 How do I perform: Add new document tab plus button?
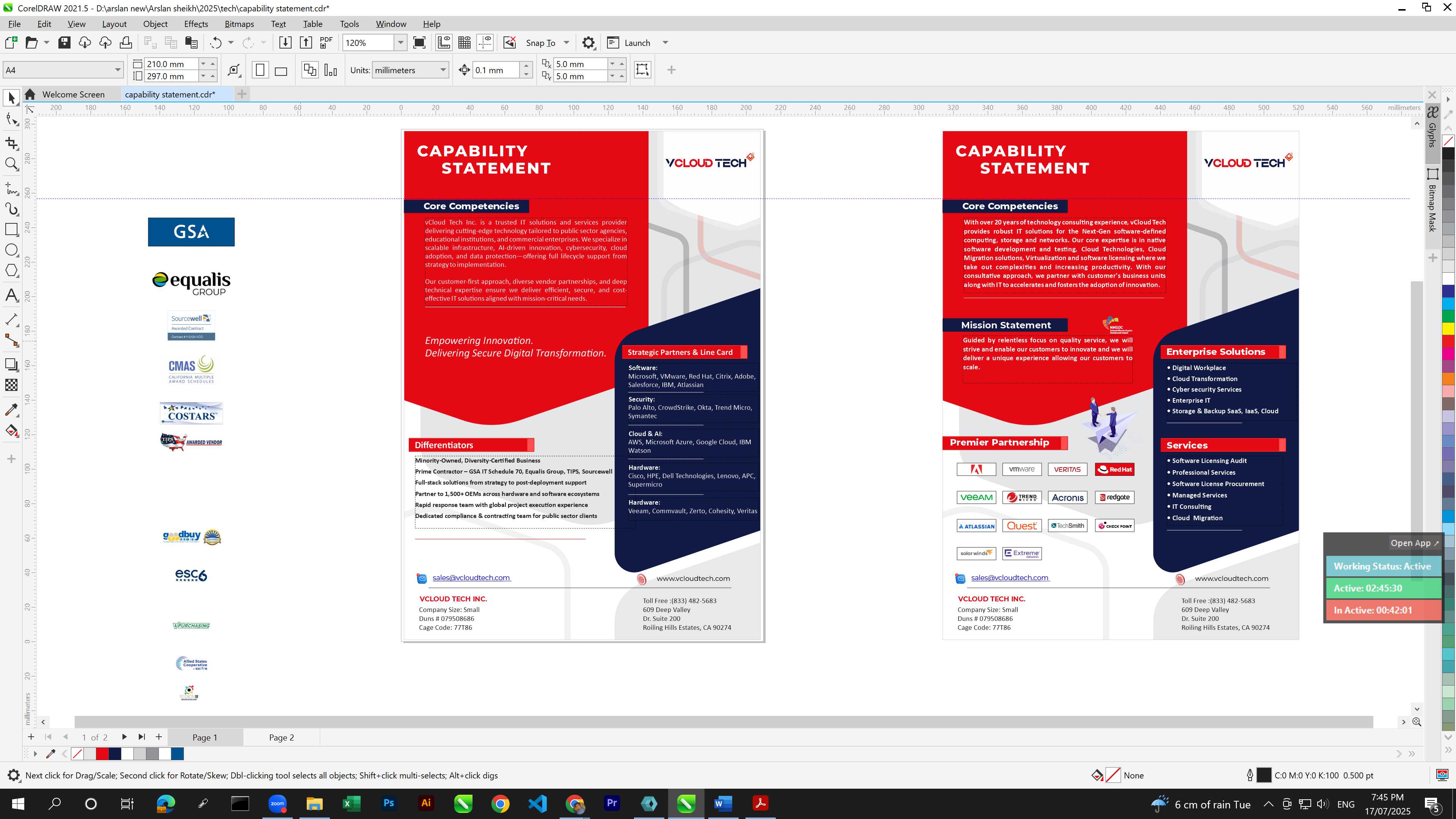tap(242, 94)
